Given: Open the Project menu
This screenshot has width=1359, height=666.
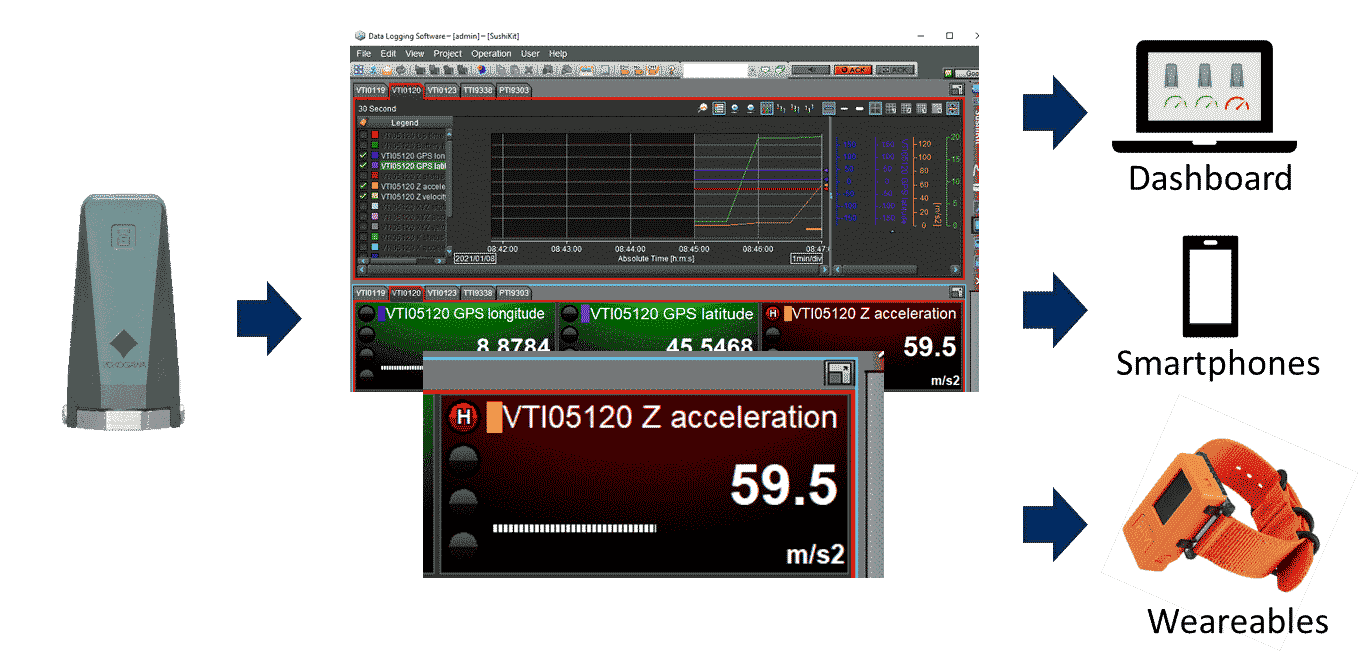Looking at the screenshot, I should [x=447, y=53].
